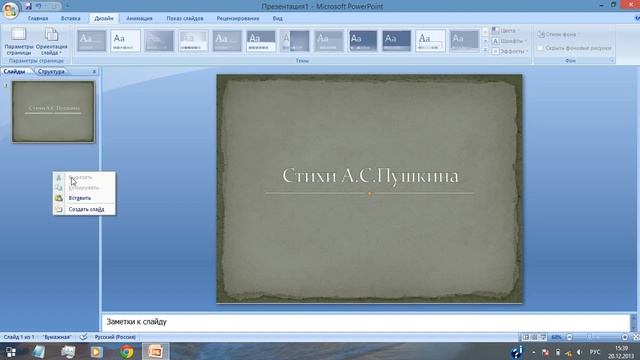Switch to Slide Sorter view icon

click(x=534, y=337)
